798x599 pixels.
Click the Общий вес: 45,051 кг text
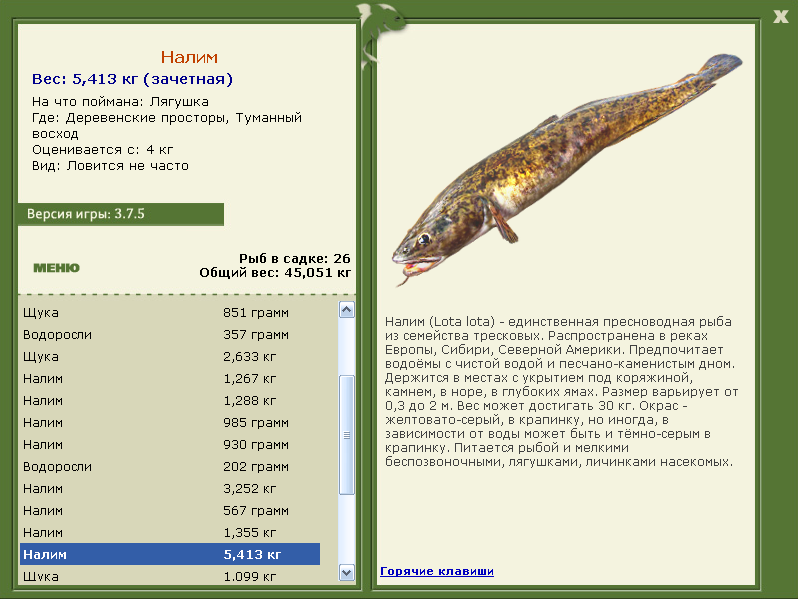pos(275,273)
